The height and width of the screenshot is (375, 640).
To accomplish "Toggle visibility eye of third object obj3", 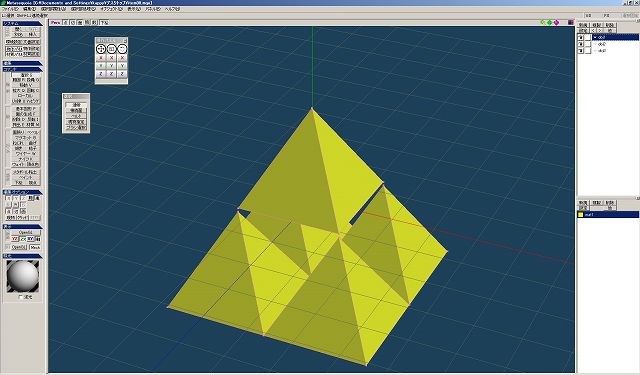I will coord(581,50).
